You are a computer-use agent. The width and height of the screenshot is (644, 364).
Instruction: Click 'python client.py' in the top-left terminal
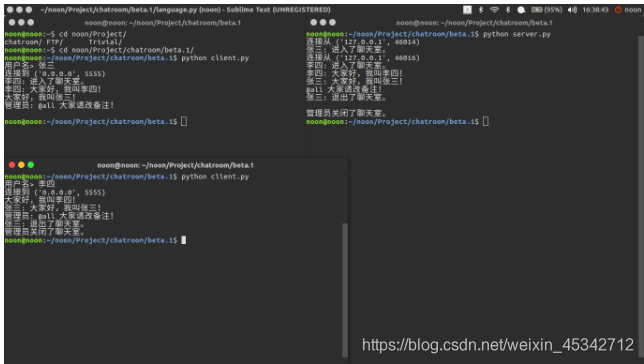215,58
